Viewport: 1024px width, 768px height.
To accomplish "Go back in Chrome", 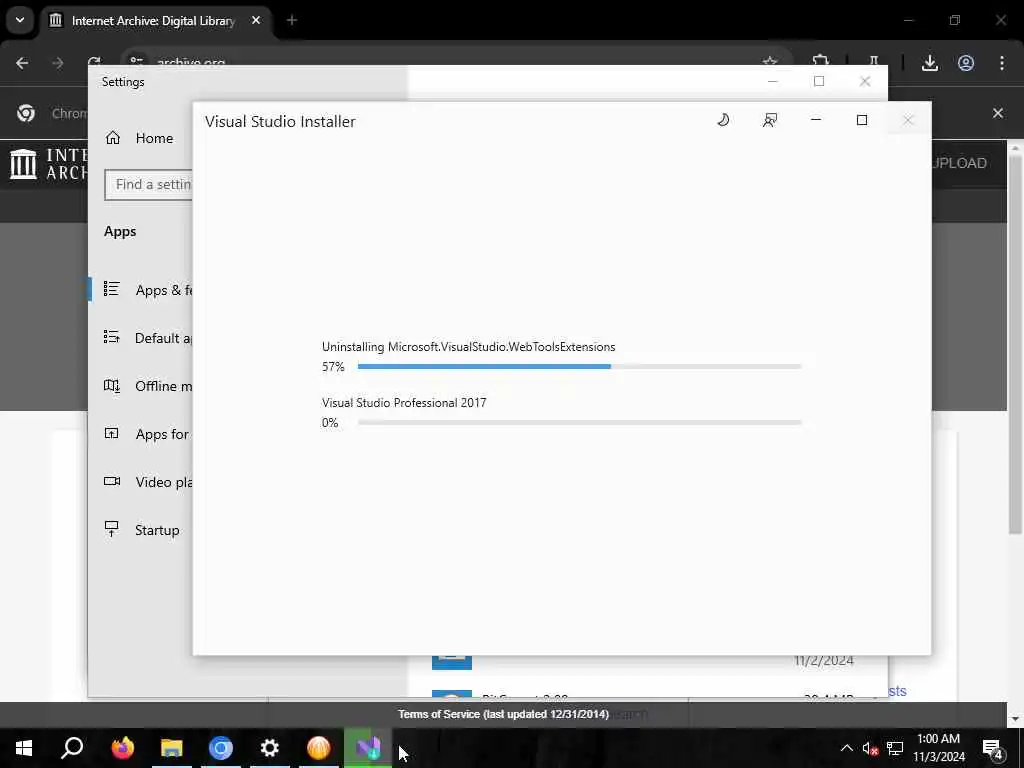I will coord(22,63).
